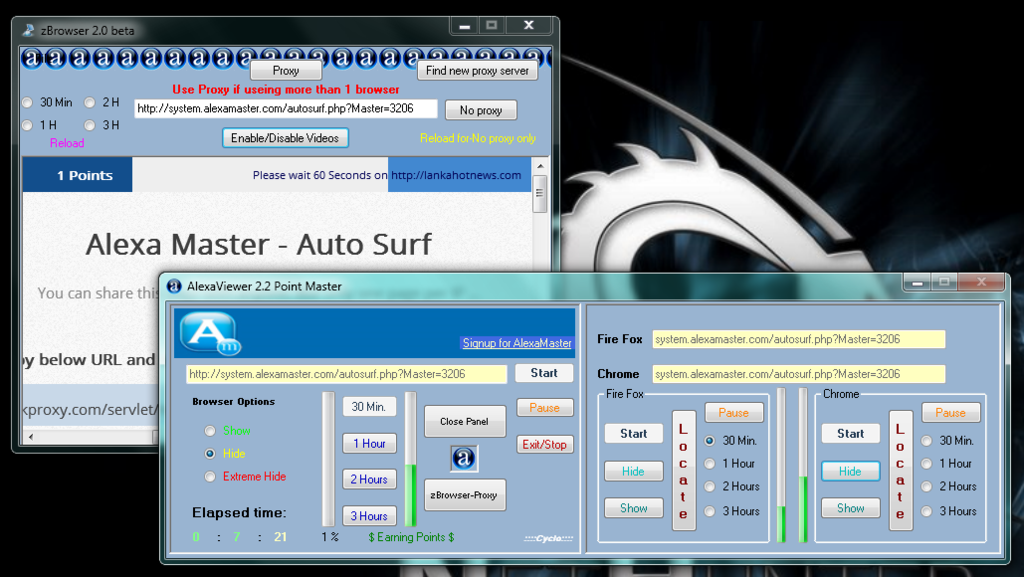This screenshot has height=577, width=1024.
Task: Select 30 Min radio in zBrowser
Action: 27,102
